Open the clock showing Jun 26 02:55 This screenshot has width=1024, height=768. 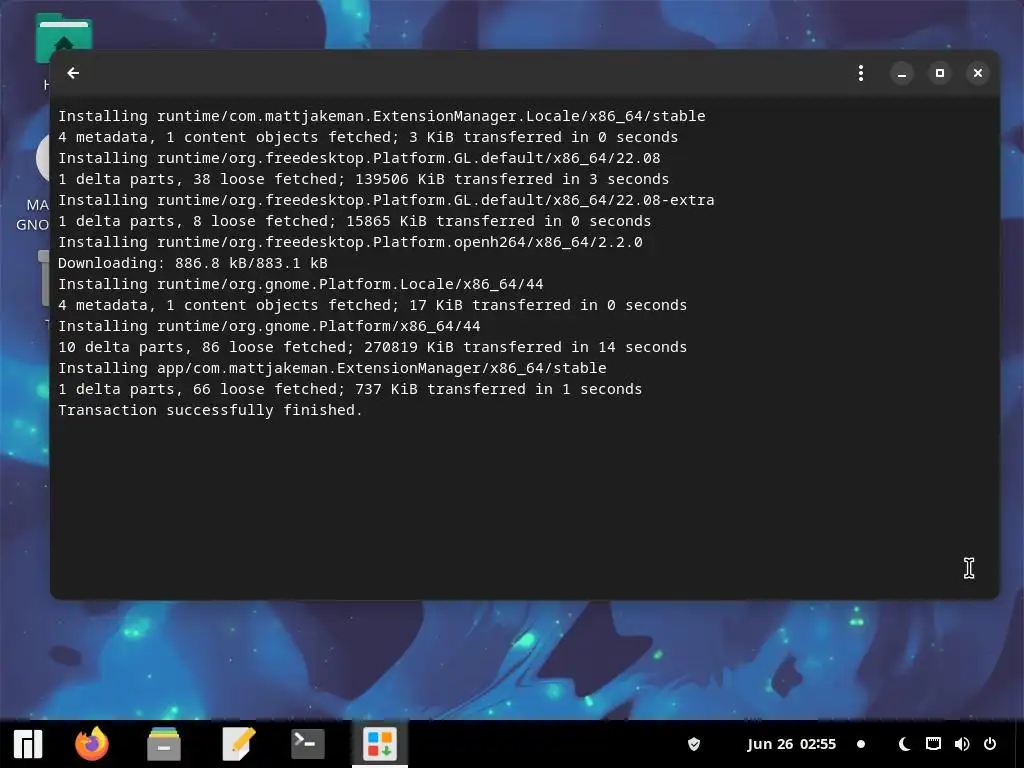[x=792, y=744]
